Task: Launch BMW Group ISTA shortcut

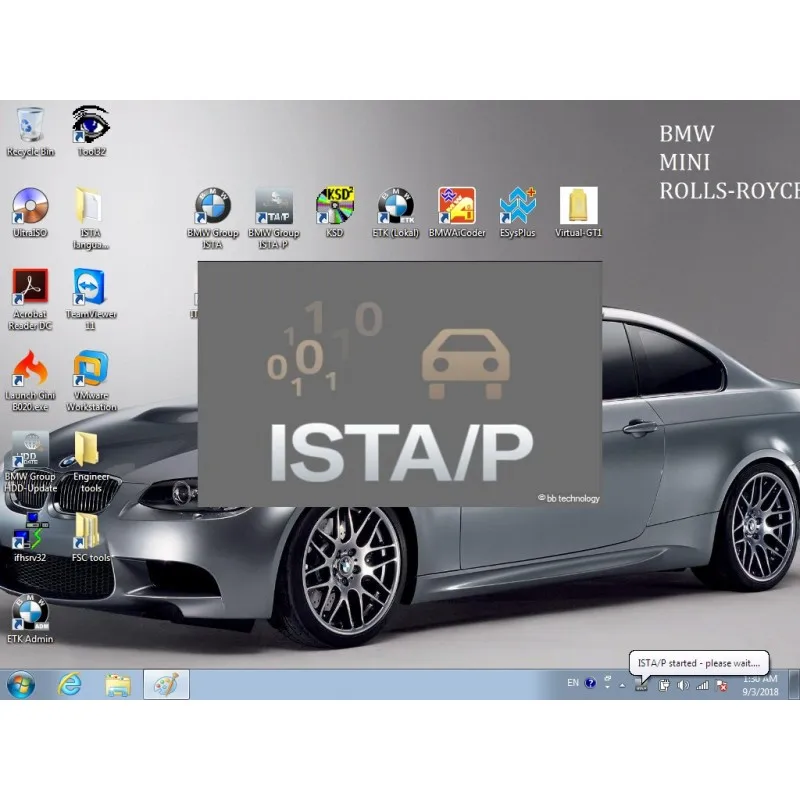Action: [213, 218]
